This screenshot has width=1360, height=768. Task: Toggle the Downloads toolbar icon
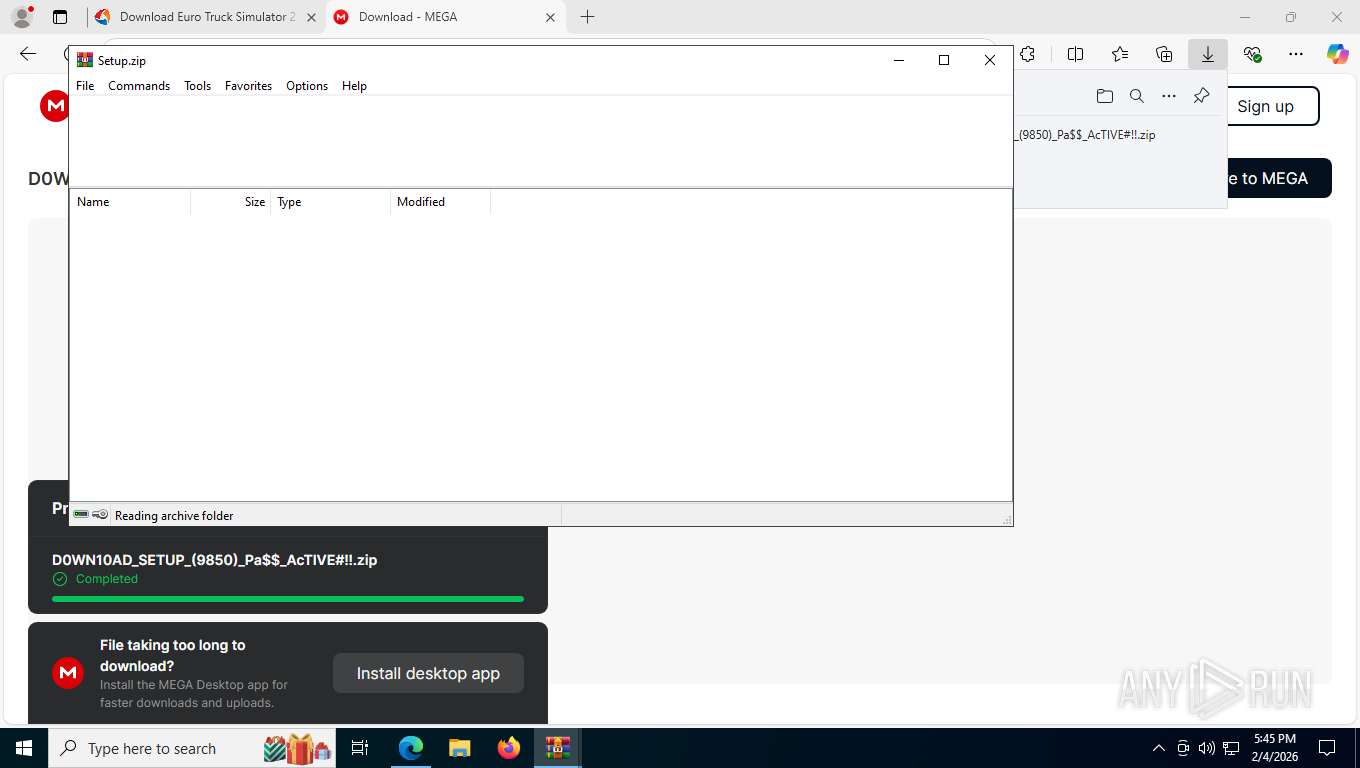(1208, 54)
